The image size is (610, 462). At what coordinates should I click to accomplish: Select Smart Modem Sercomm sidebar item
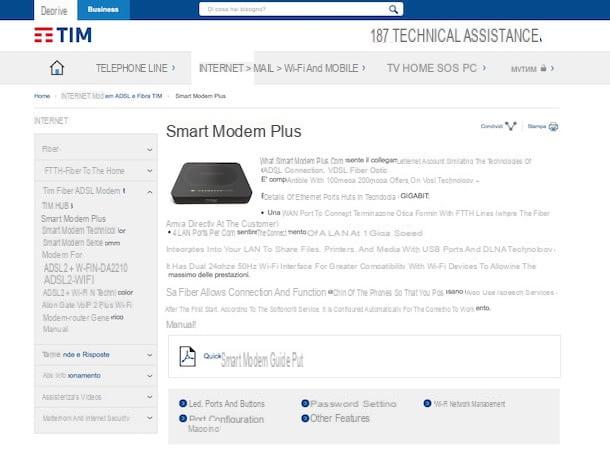[x=81, y=243]
